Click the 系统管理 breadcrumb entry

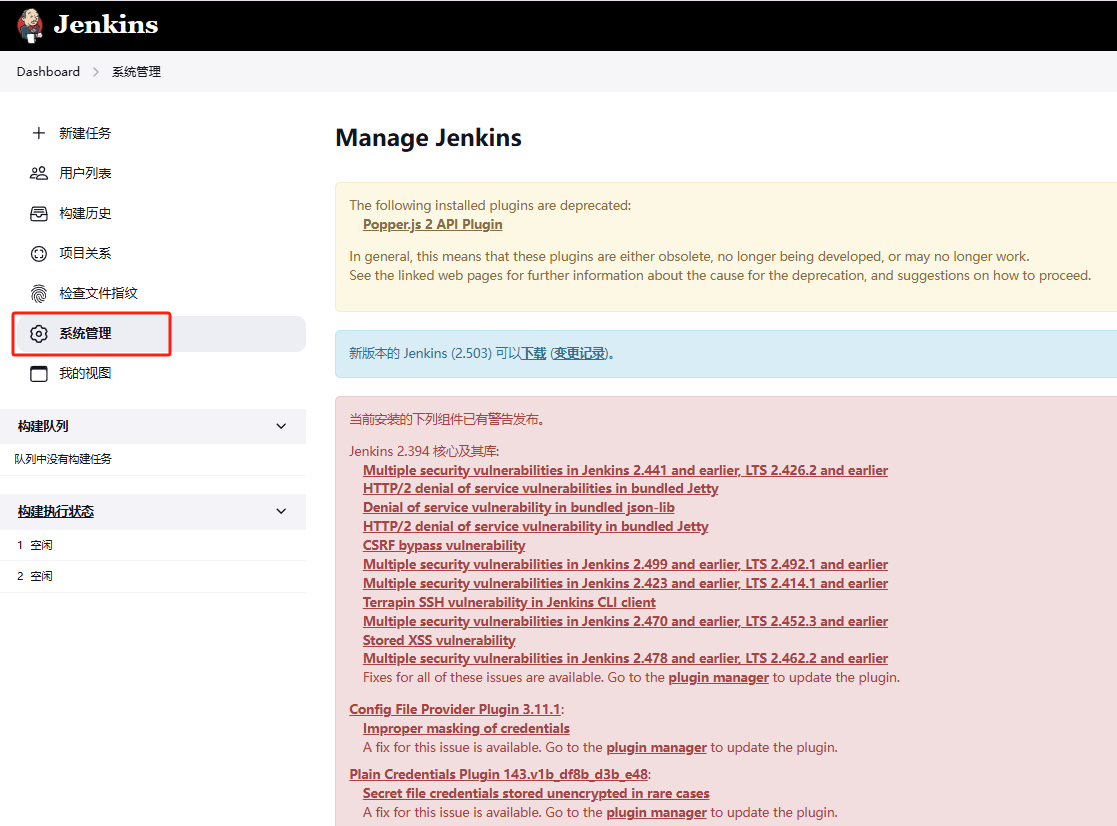coord(136,72)
